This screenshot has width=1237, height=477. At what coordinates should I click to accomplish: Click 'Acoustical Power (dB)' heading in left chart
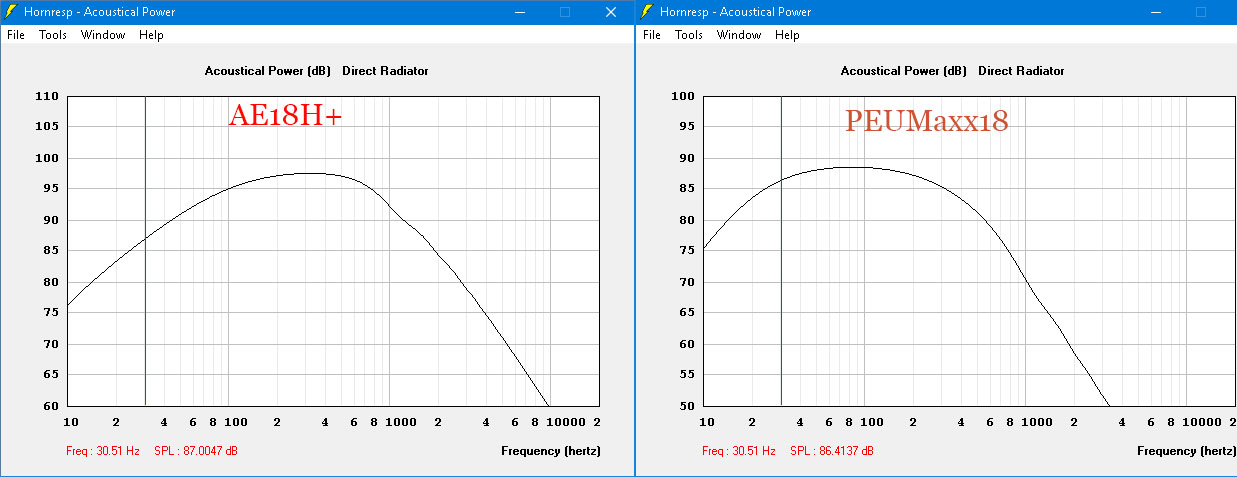[x=268, y=71]
